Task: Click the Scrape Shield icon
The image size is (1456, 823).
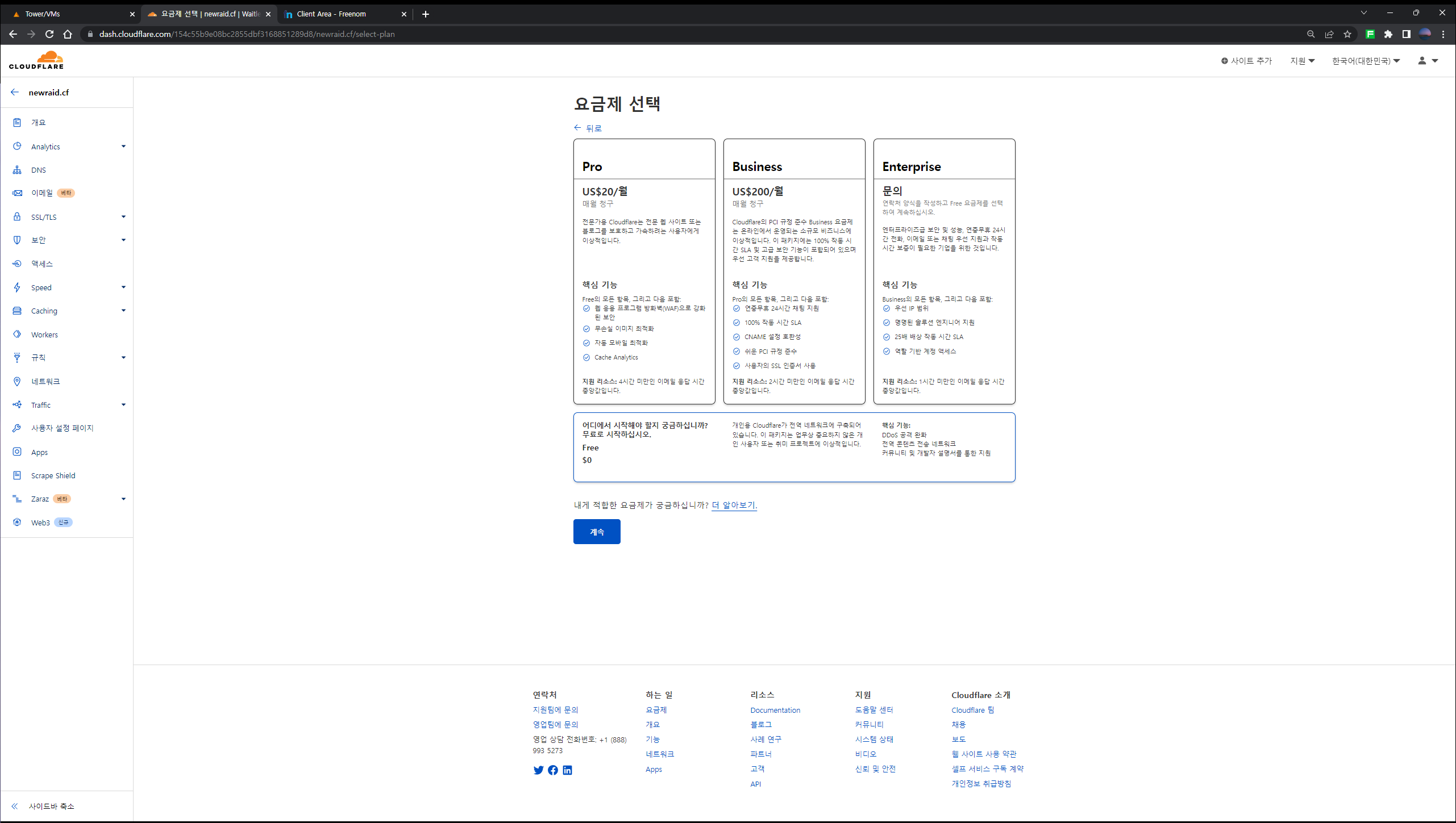Action: (x=17, y=475)
